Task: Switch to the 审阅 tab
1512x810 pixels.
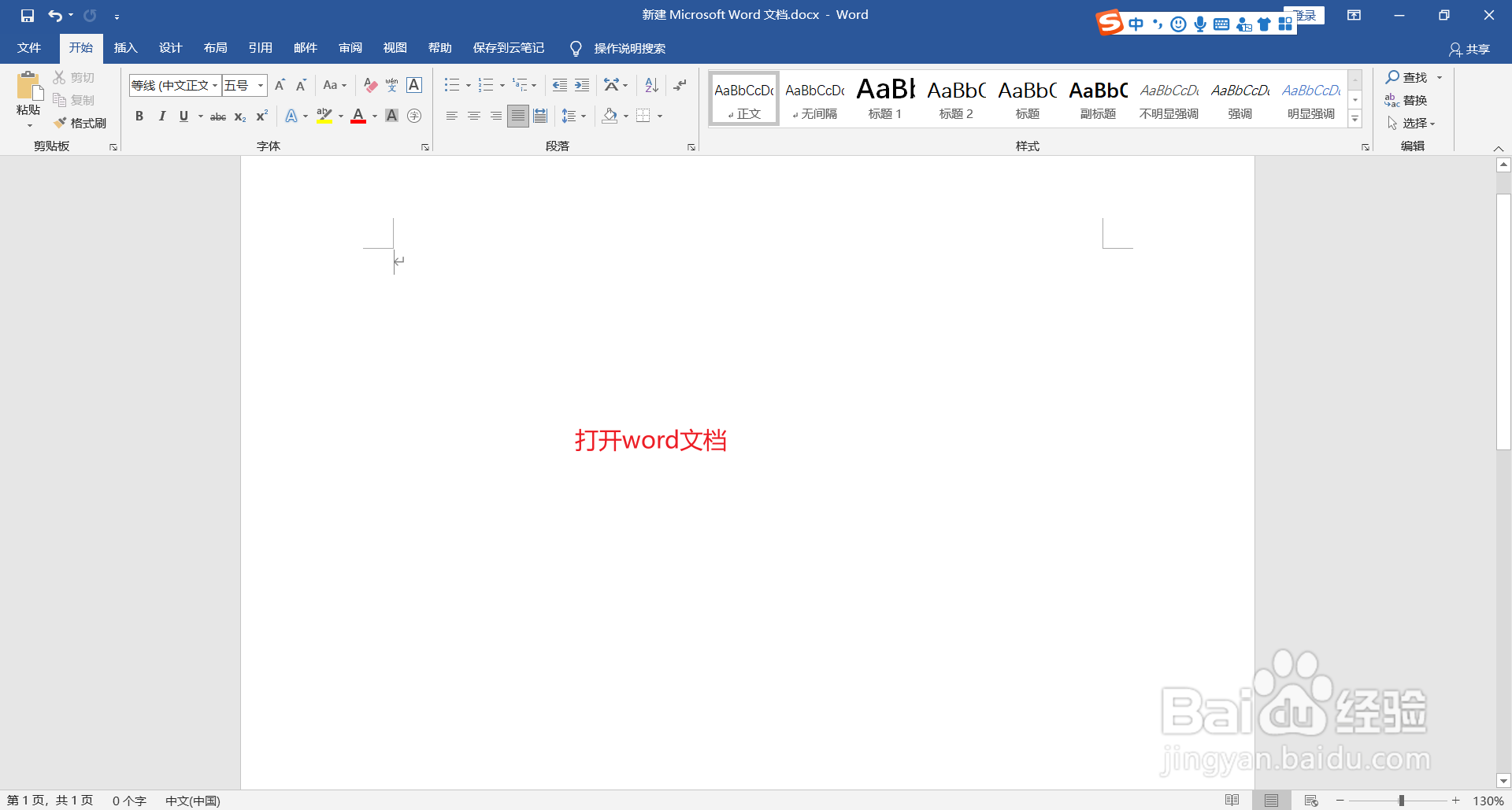Action: pos(350,48)
